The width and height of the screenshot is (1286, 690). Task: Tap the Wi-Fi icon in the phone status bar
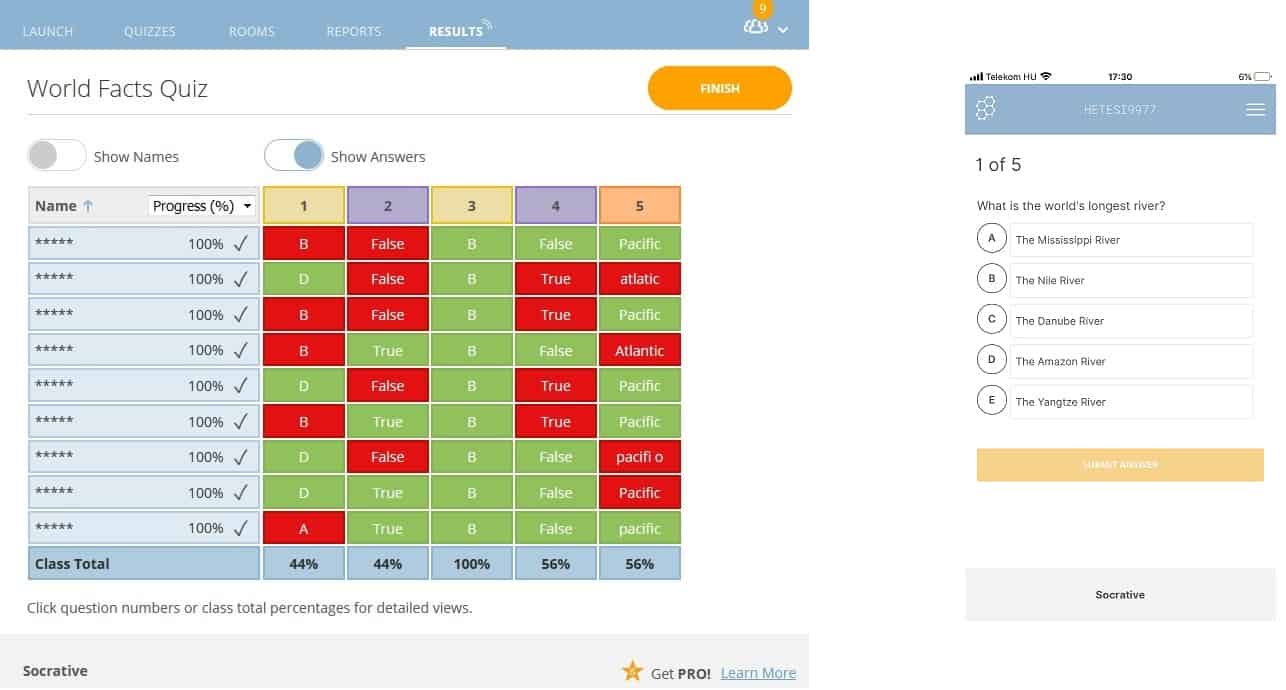coord(1047,76)
